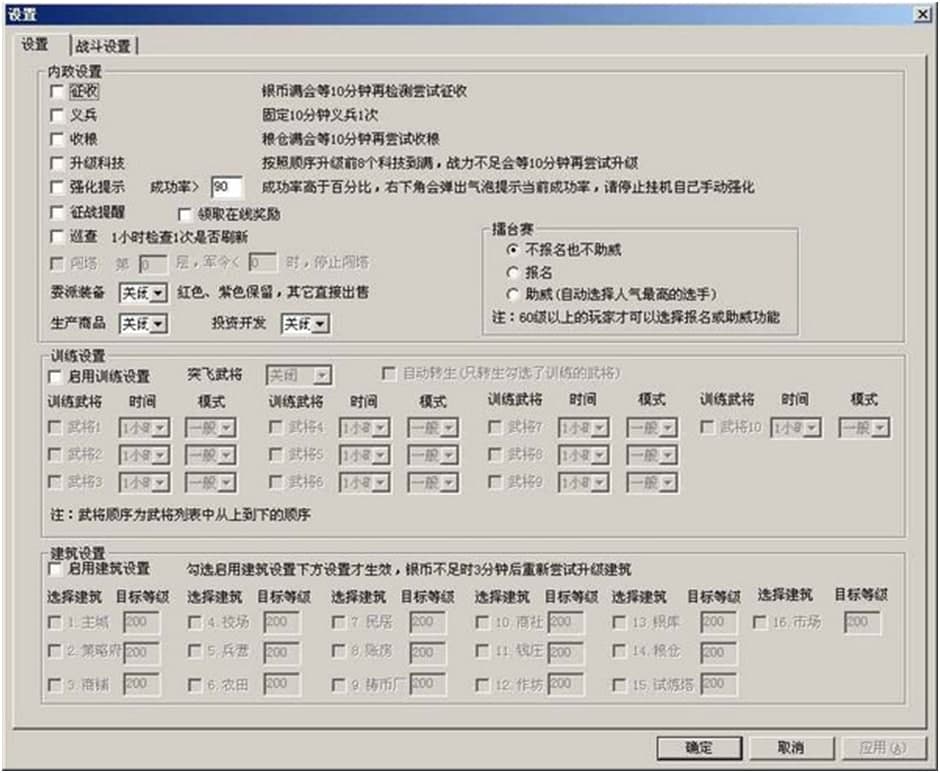Open 武将10 模式 dropdown
The height and width of the screenshot is (773, 940).
coord(864,428)
